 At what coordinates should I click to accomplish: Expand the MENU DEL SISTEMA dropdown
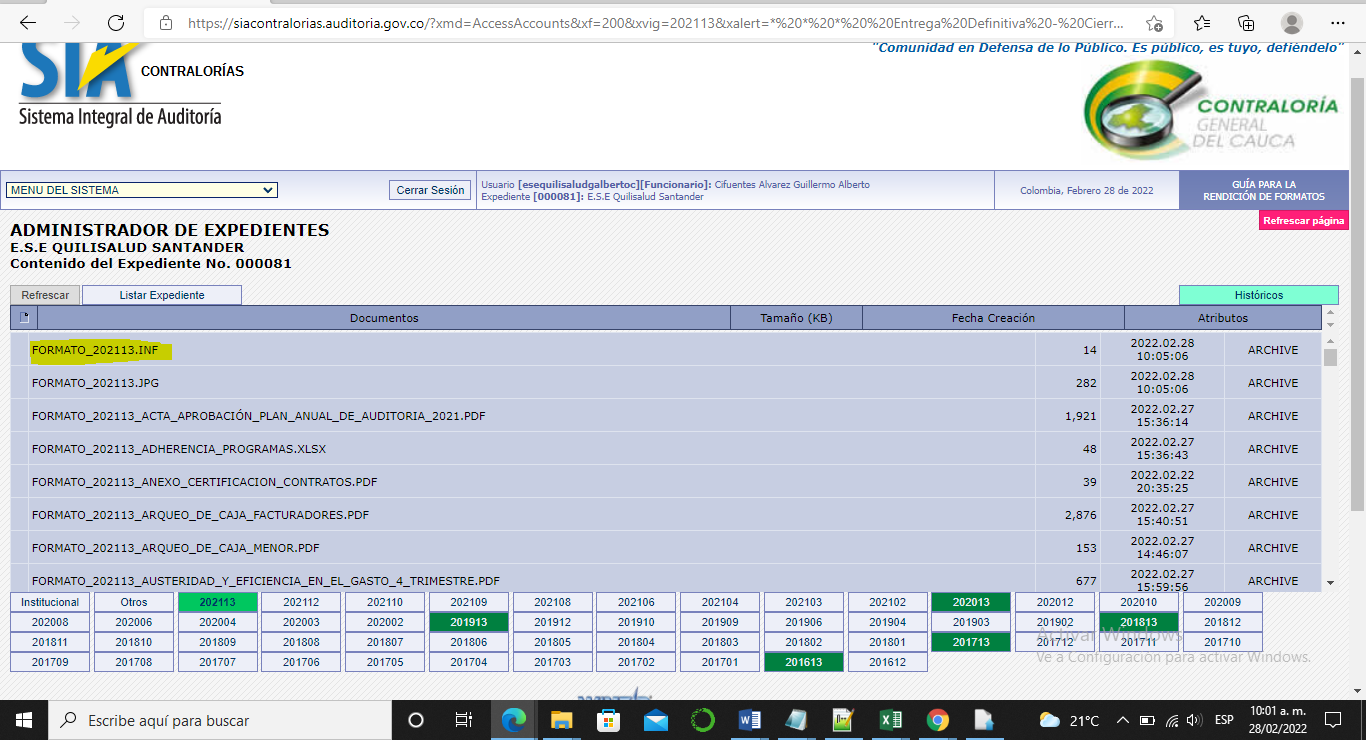tap(142, 190)
